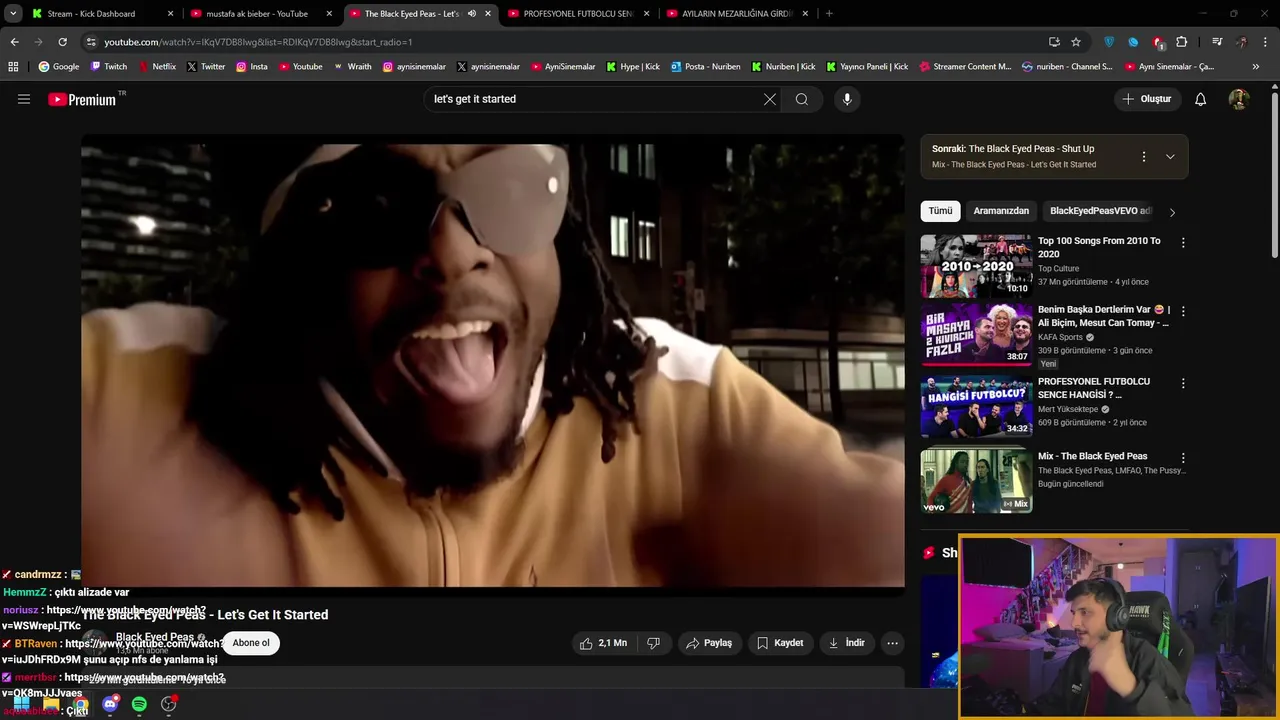Open the YouTube account avatar menu
The image size is (1280, 720).
pyautogui.click(x=1239, y=99)
